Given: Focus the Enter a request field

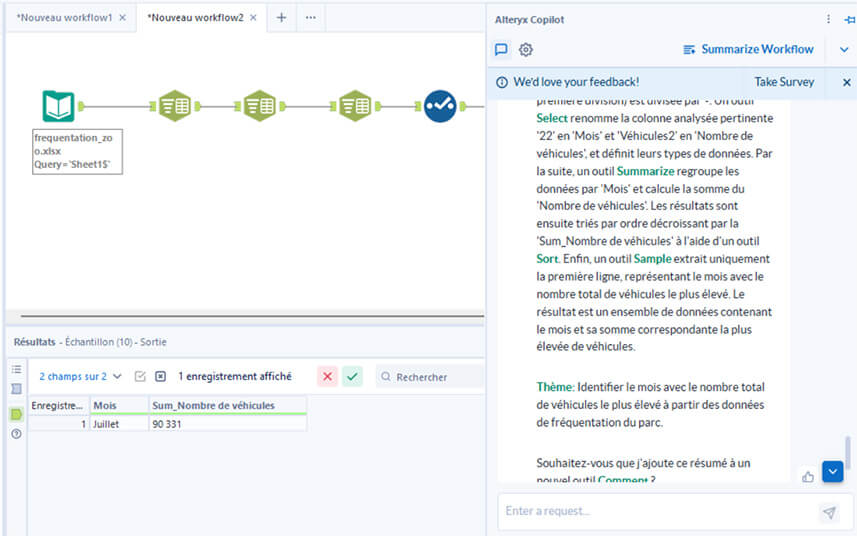Looking at the screenshot, I should point(659,511).
